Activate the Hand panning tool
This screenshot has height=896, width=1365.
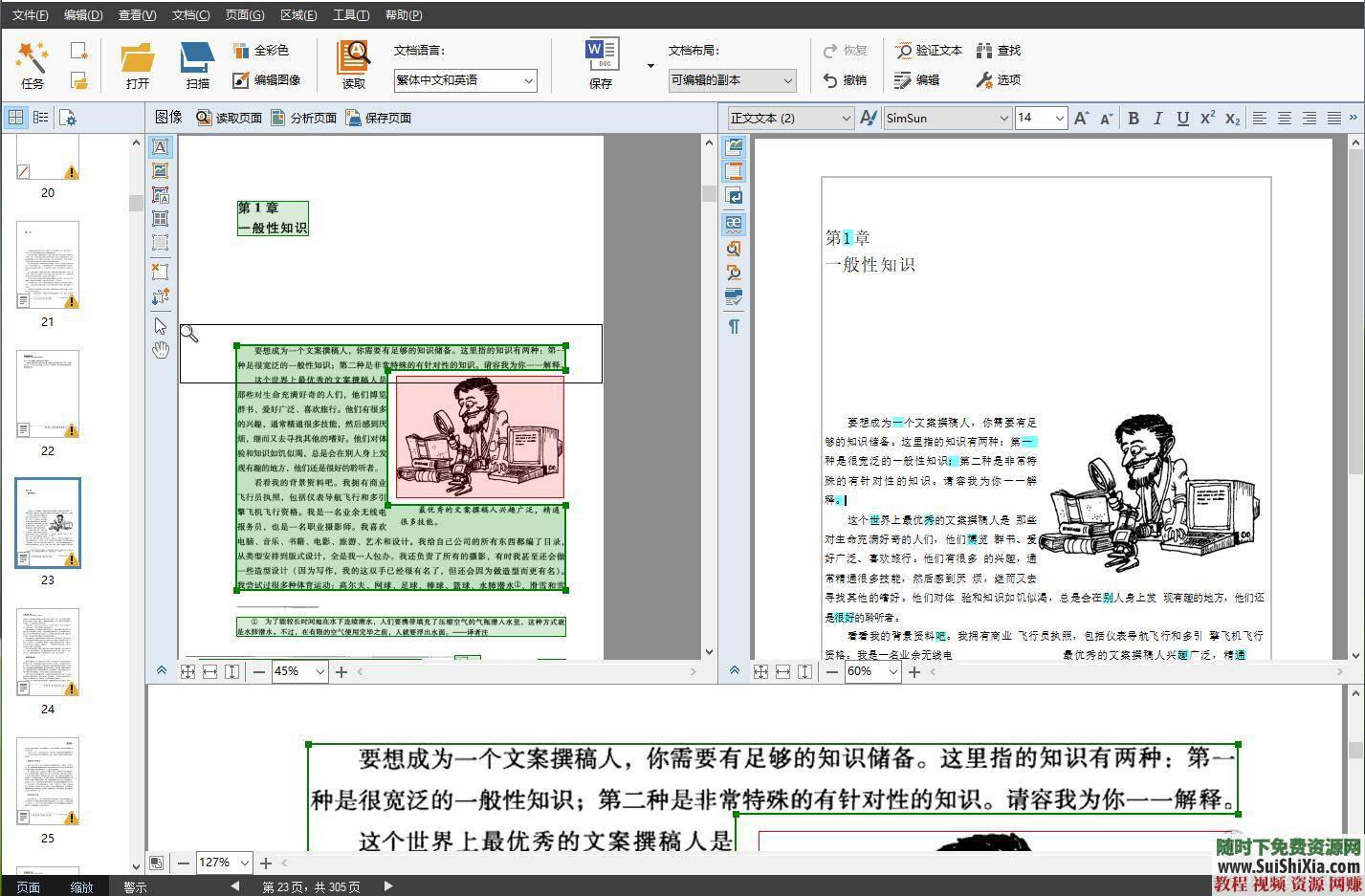coord(160,349)
